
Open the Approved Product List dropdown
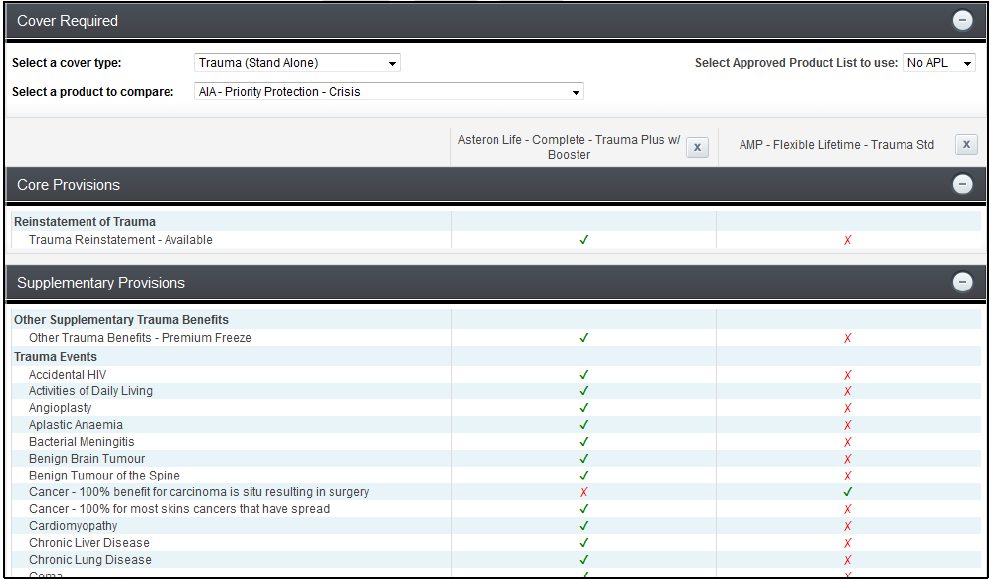point(939,63)
